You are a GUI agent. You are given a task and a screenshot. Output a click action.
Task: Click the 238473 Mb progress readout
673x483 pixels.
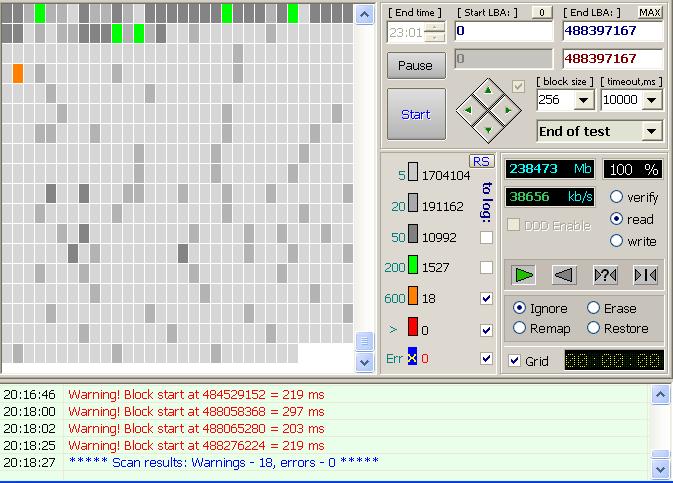(550, 169)
